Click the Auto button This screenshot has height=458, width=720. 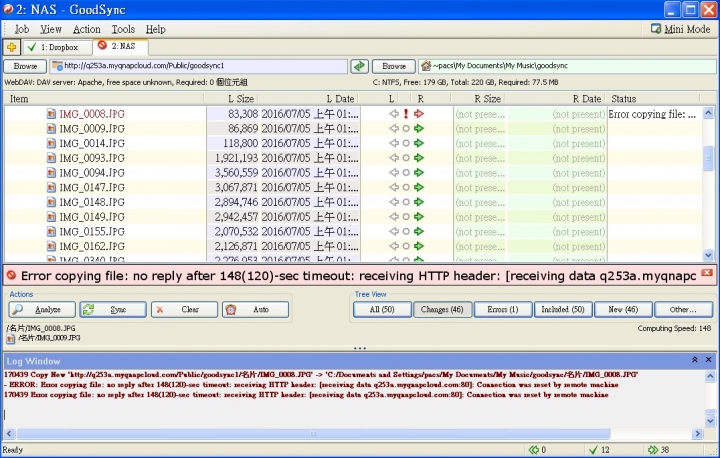(x=255, y=310)
